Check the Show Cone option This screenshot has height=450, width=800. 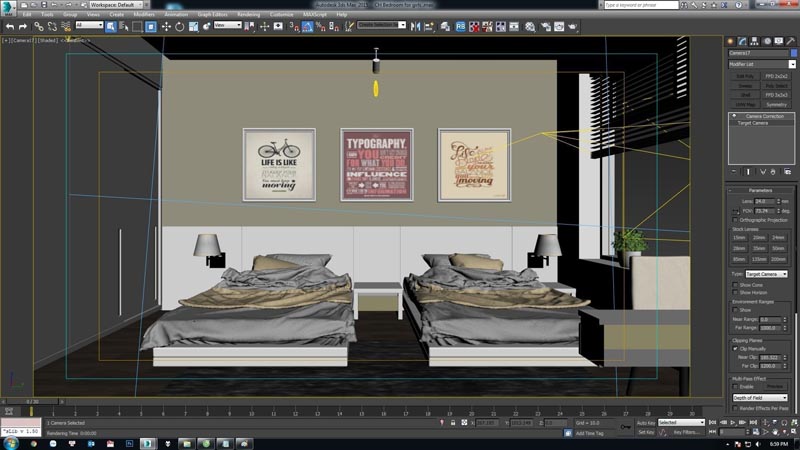coord(736,284)
